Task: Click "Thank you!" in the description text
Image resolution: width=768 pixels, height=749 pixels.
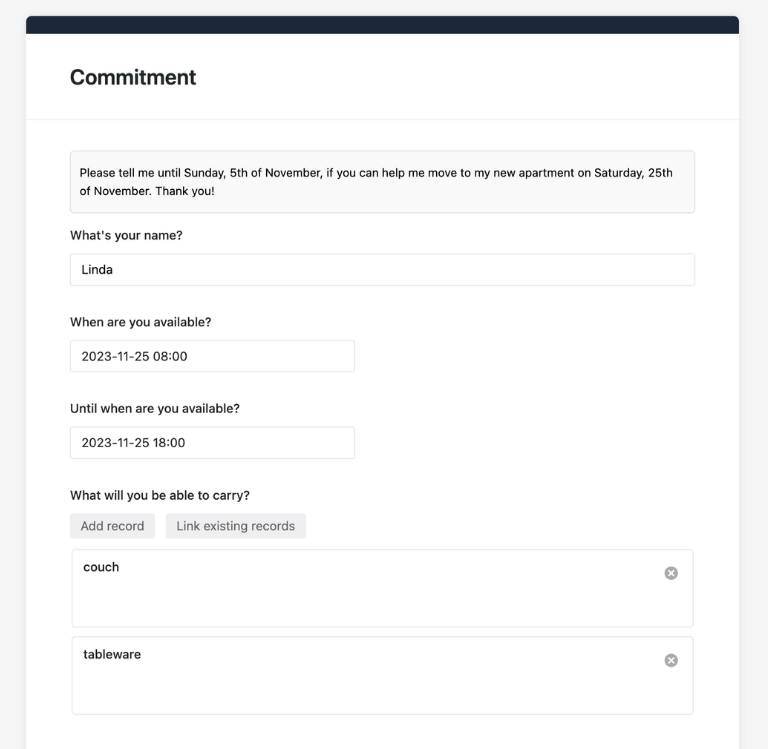Action: click(185, 191)
